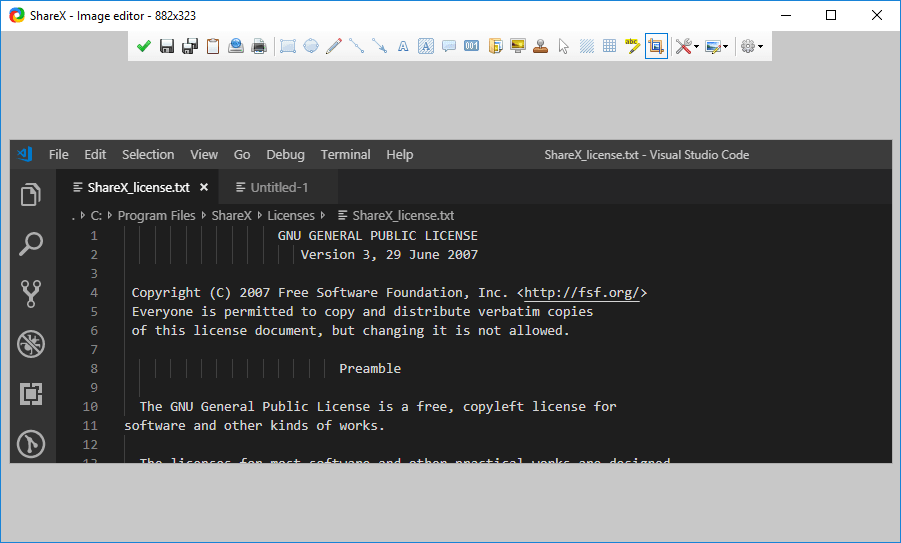Click VS Code Debug bug icon
901x543 pixels.
(x=31, y=344)
